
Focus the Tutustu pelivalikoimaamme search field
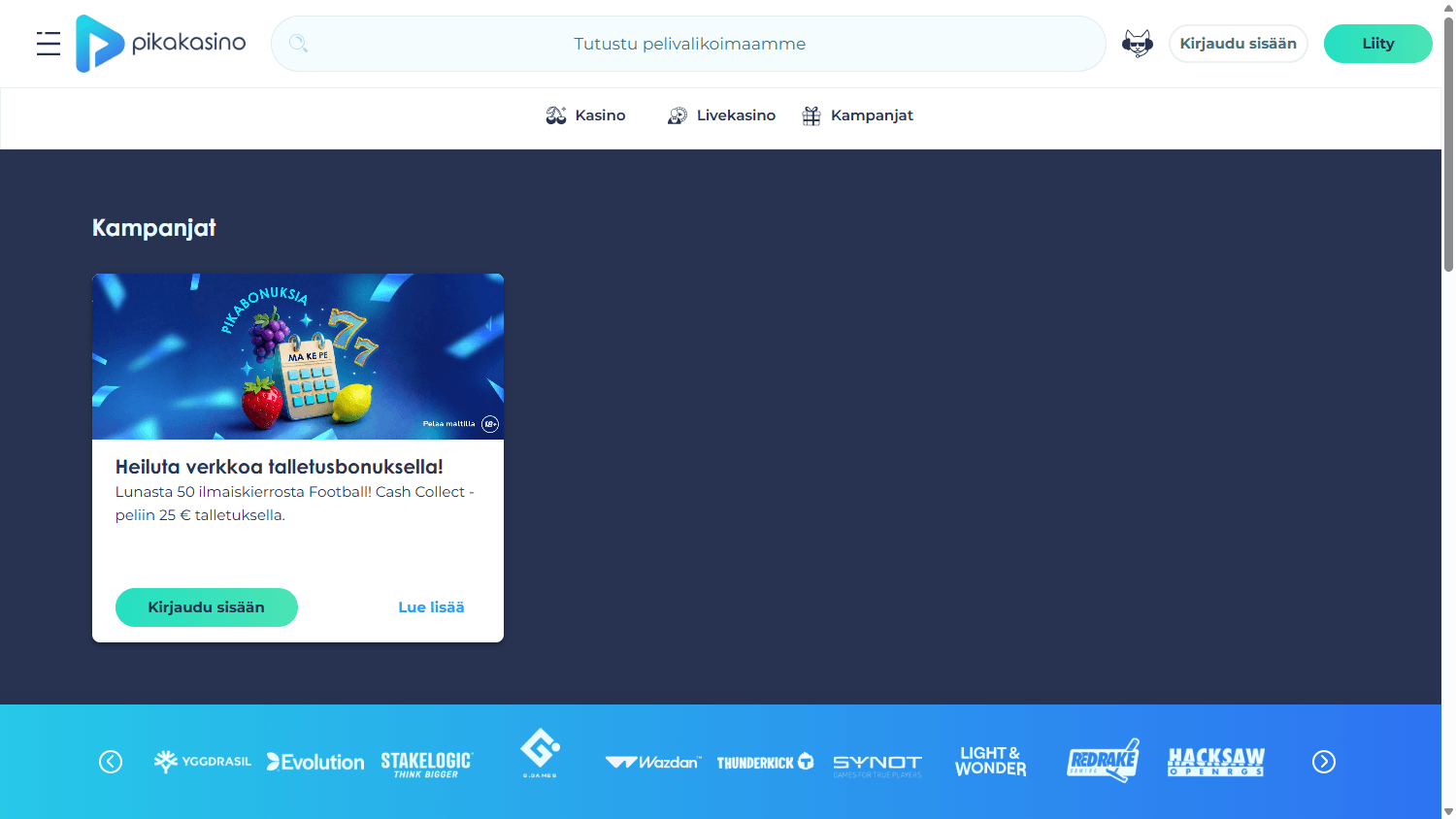tap(688, 44)
